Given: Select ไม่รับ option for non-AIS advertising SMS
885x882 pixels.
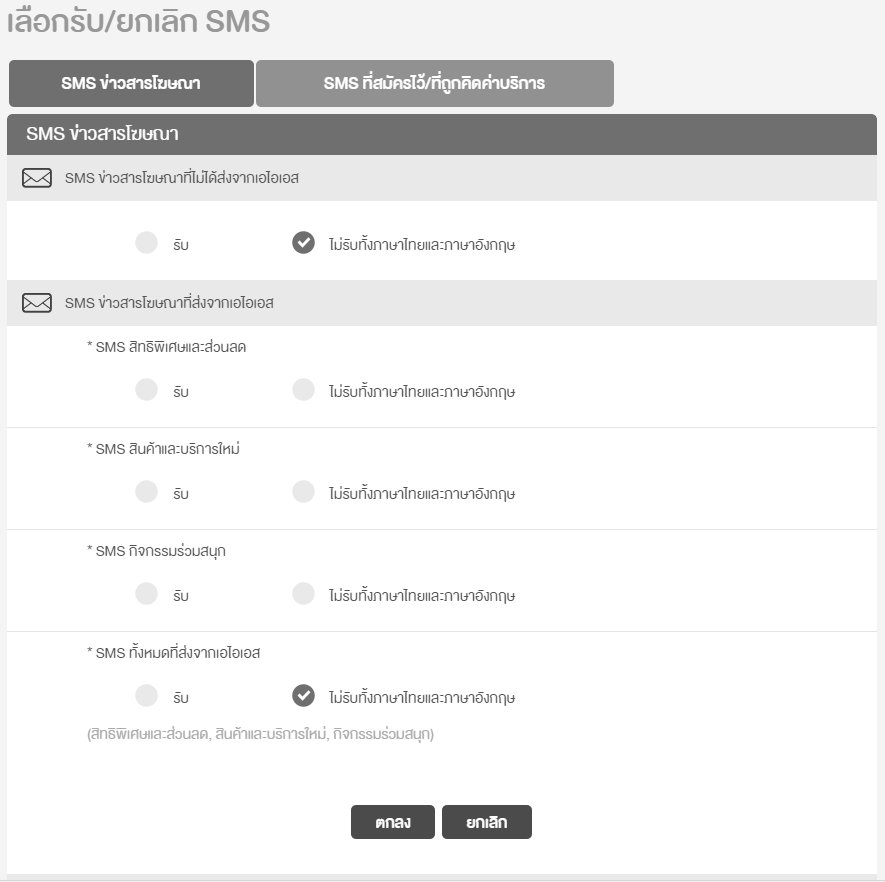Looking at the screenshot, I should (303, 243).
